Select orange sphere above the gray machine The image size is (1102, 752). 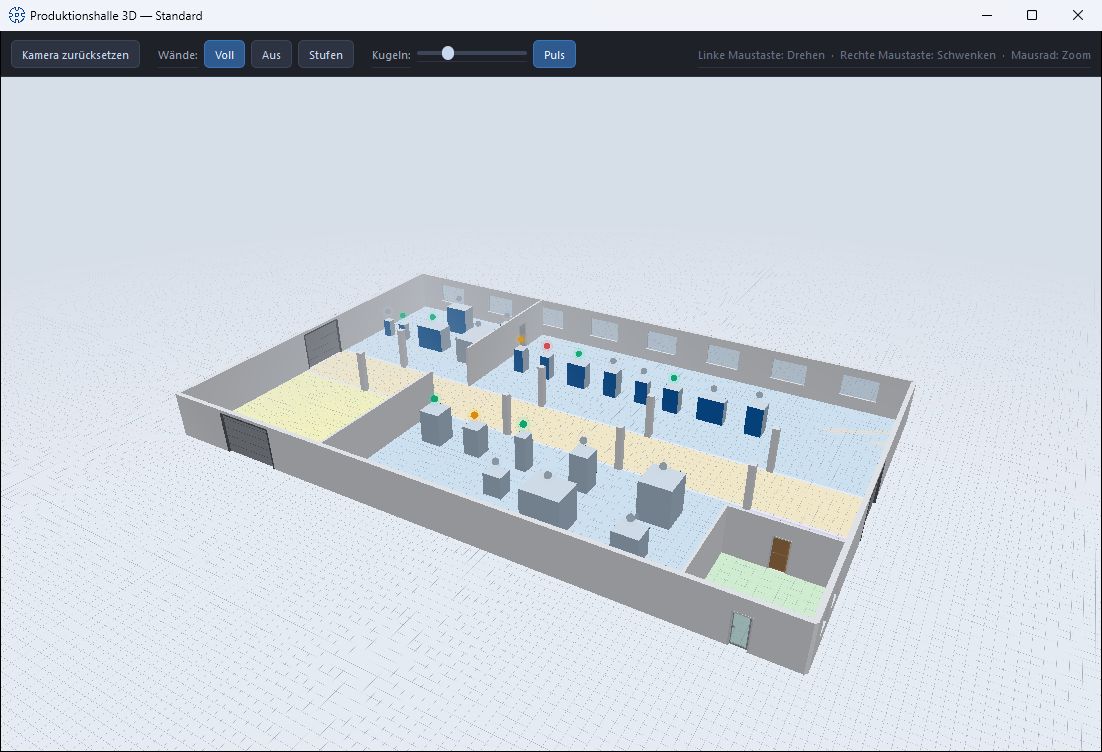[x=474, y=415]
